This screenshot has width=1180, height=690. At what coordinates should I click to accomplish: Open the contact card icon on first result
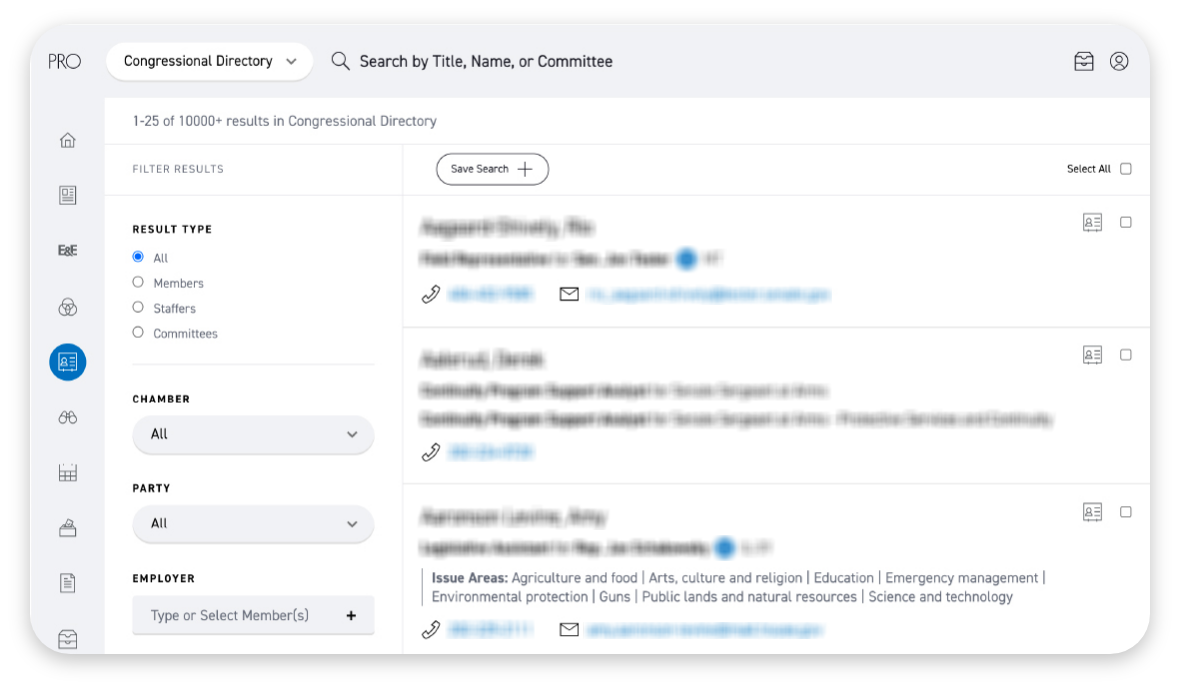click(x=1092, y=222)
